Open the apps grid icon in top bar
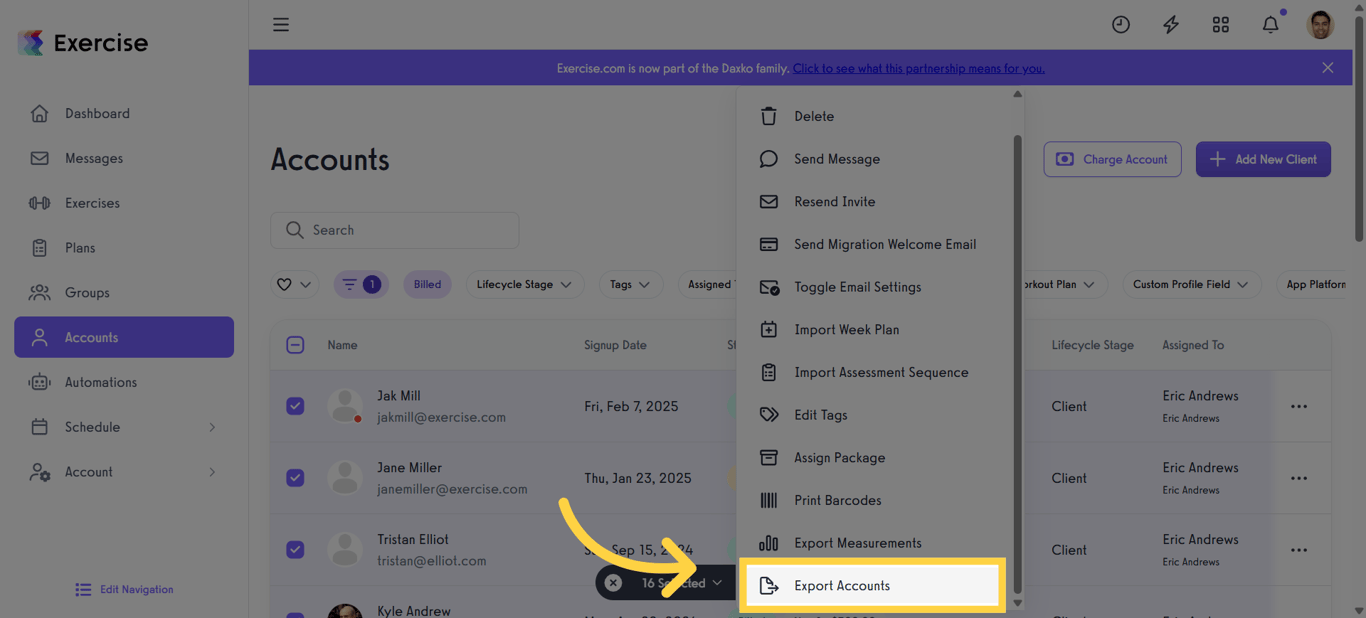Image resolution: width=1366 pixels, height=618 pixels. 1220,24
